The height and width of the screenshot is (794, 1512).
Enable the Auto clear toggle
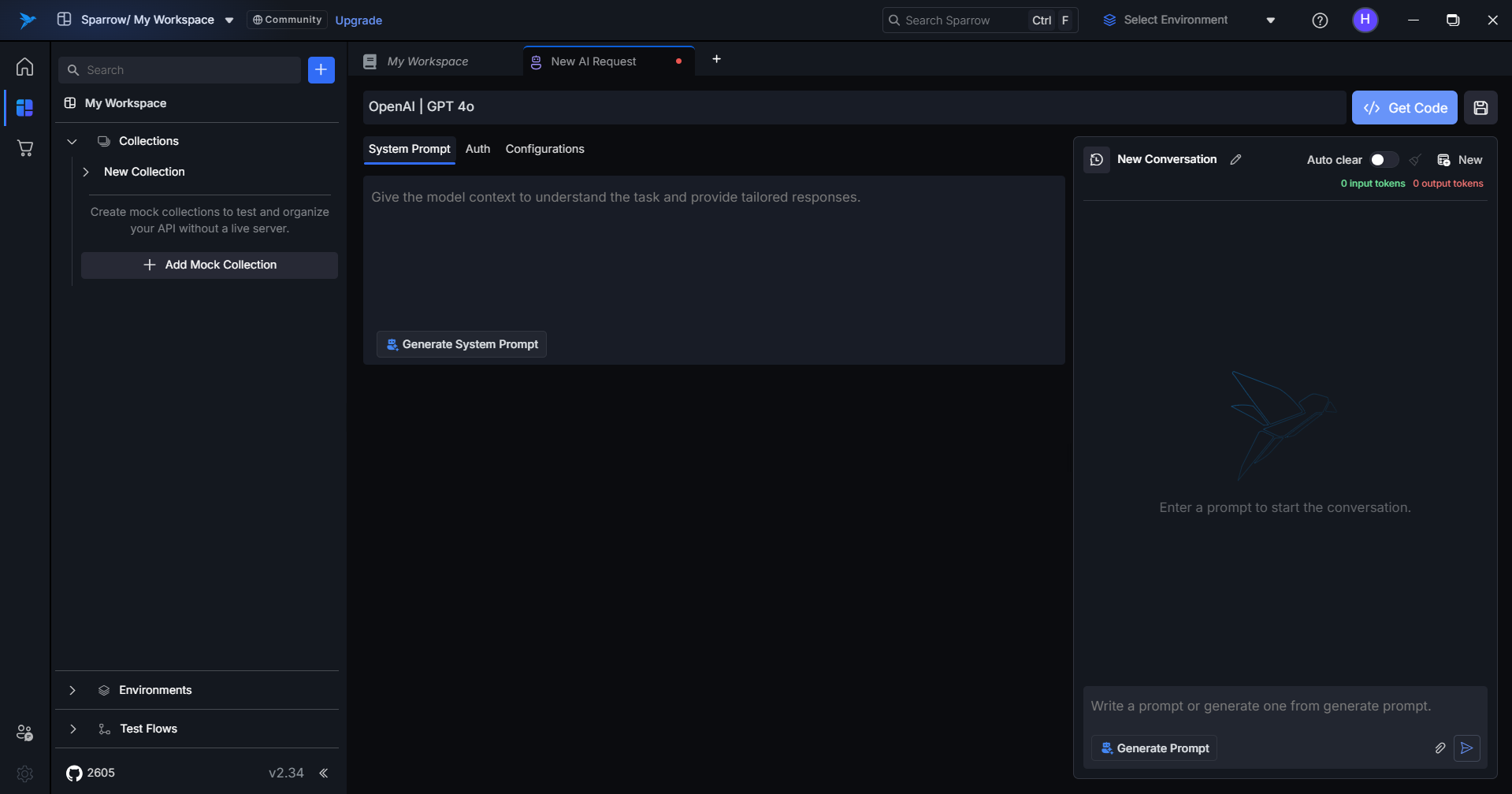pos(1383,160)
